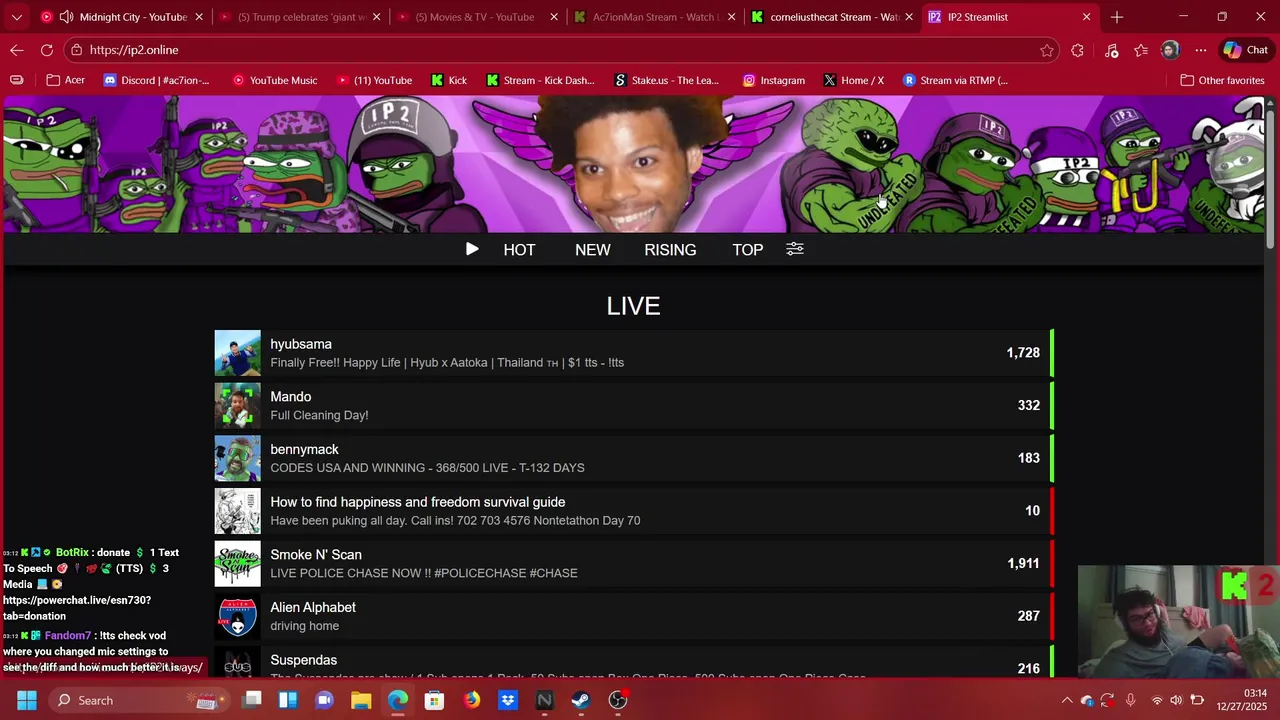The width and height of the screenshot is (1280, 720).
Task: Click the taskbar Search box
Action: click(137, 700)
